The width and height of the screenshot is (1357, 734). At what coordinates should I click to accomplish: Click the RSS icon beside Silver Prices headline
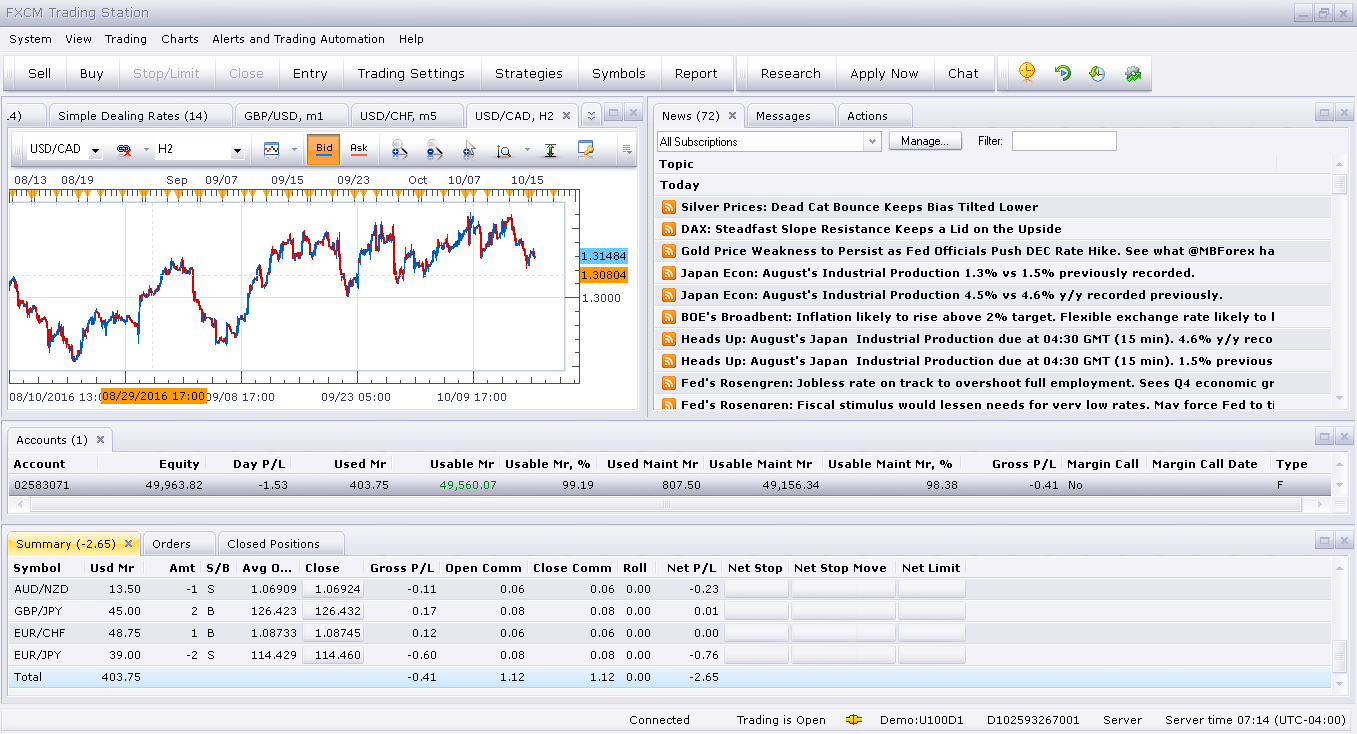pos(669,207)
